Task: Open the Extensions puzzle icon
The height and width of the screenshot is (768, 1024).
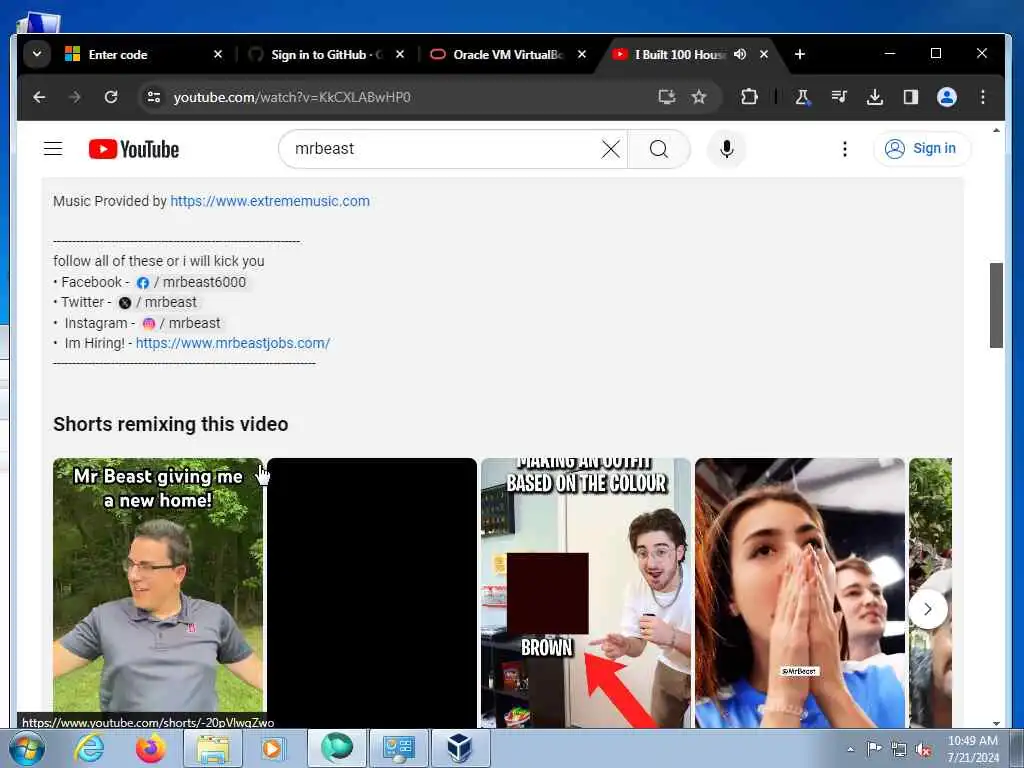Action: pyautogui.click(x=749, y=97)
